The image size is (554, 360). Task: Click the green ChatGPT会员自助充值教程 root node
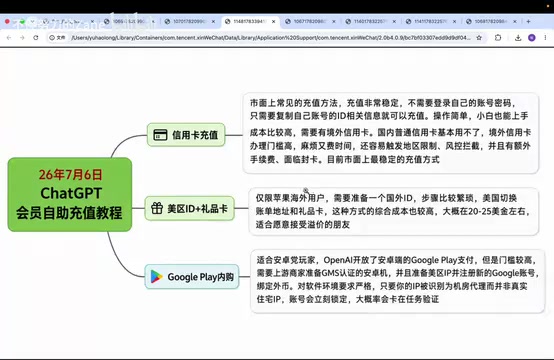coord(70,194)
